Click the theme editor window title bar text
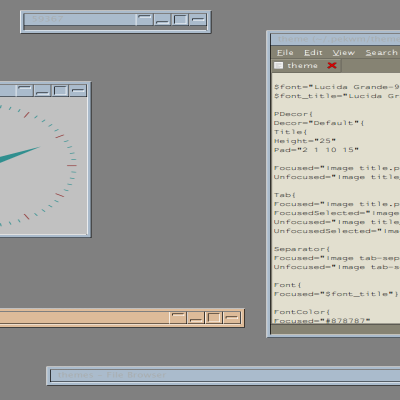 338,39
